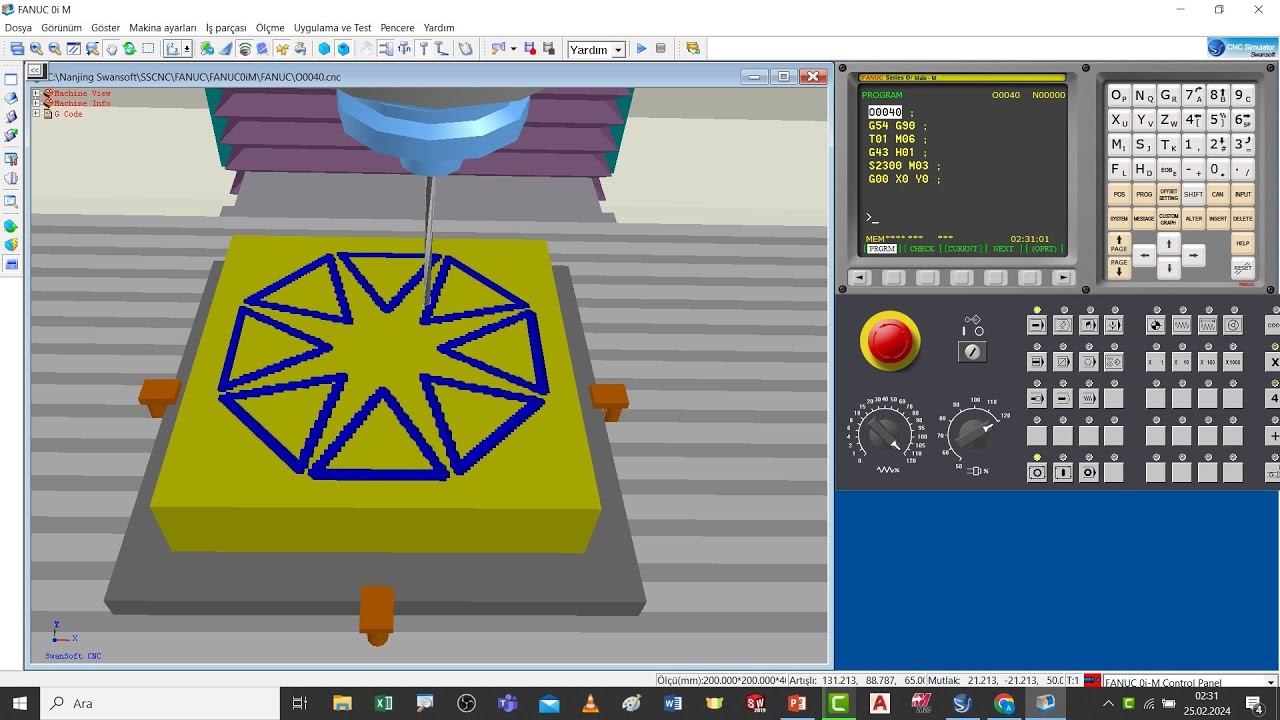Click the INPUT key on keypad
Image resolution: width=1280 pixels, height=720 pixels.
click(1243, 194)
